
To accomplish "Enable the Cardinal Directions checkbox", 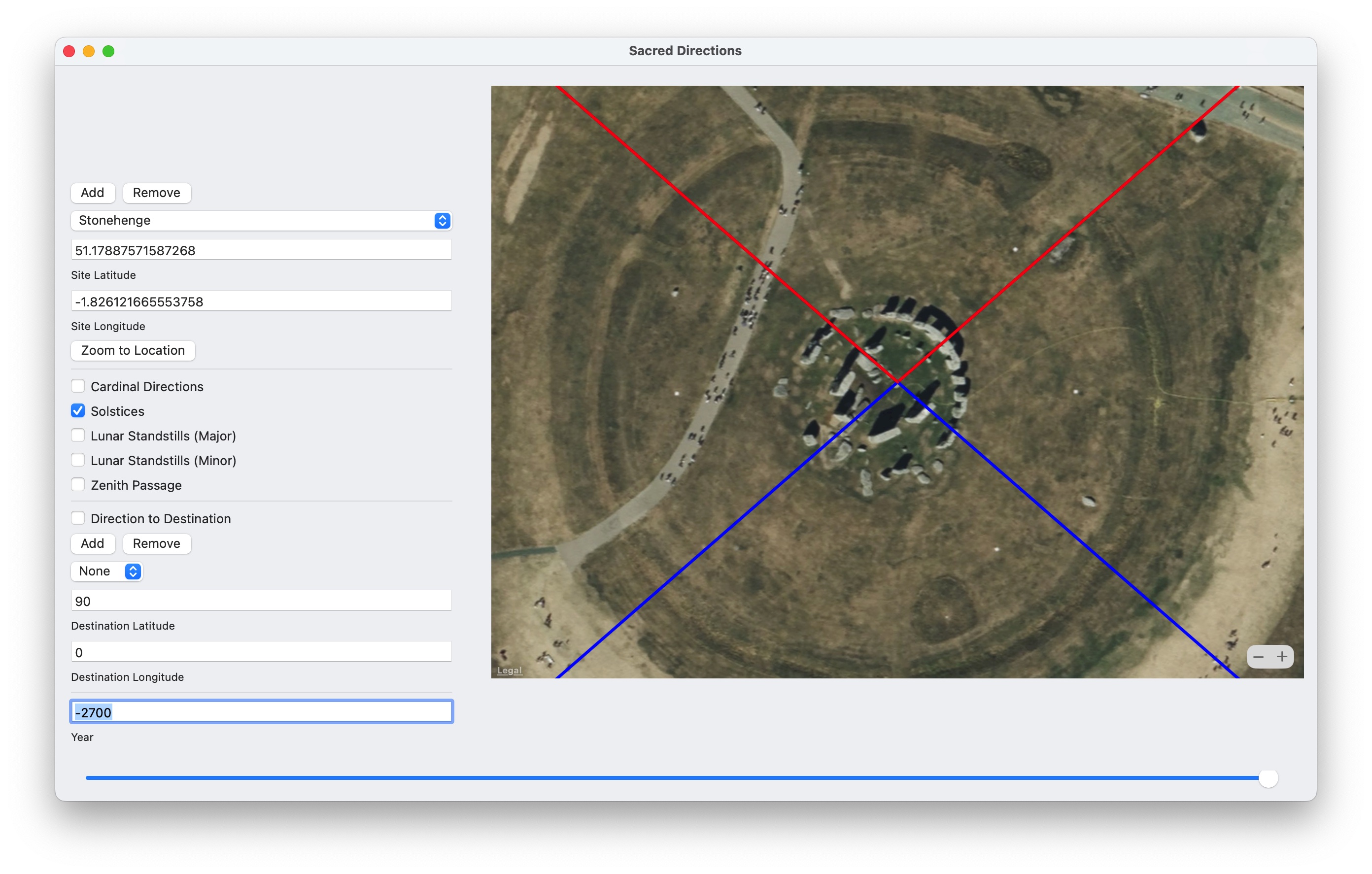I will [78, 386].
